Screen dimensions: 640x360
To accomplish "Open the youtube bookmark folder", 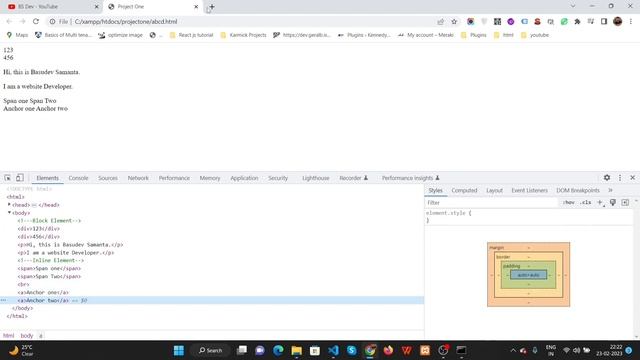I will click(535, 35).
